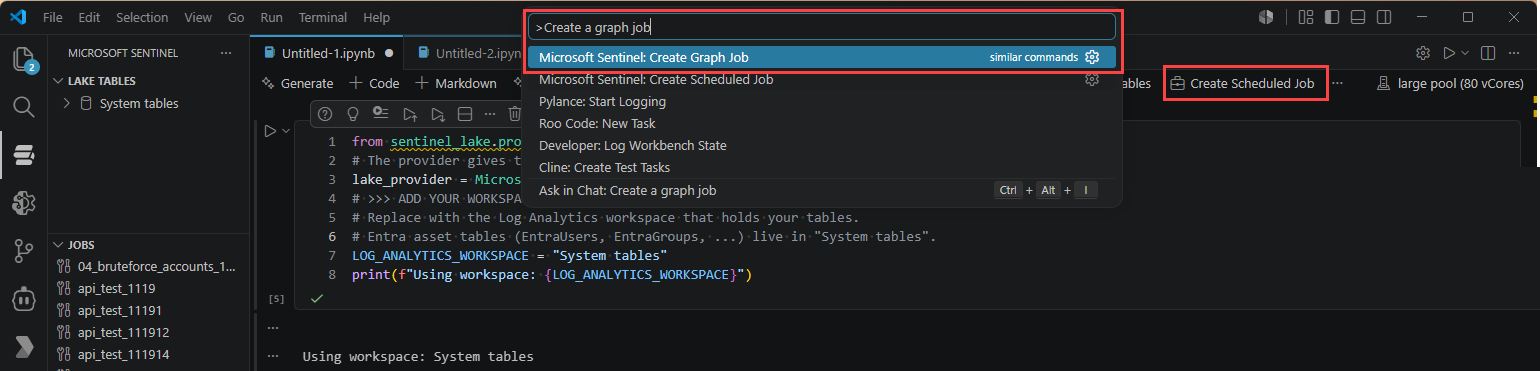Screen dimensions: 1540x371
Task: Toggle the bottom panel layout
Action: (x=1357, y=17)
